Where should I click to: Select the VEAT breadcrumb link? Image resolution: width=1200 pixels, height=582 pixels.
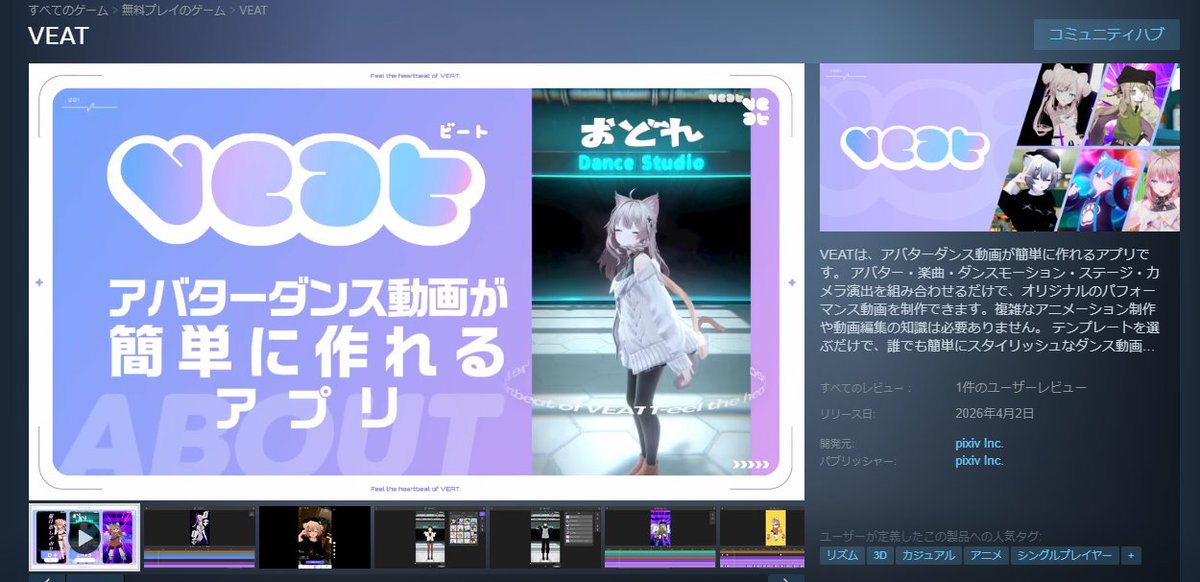(x=255, y=9)
